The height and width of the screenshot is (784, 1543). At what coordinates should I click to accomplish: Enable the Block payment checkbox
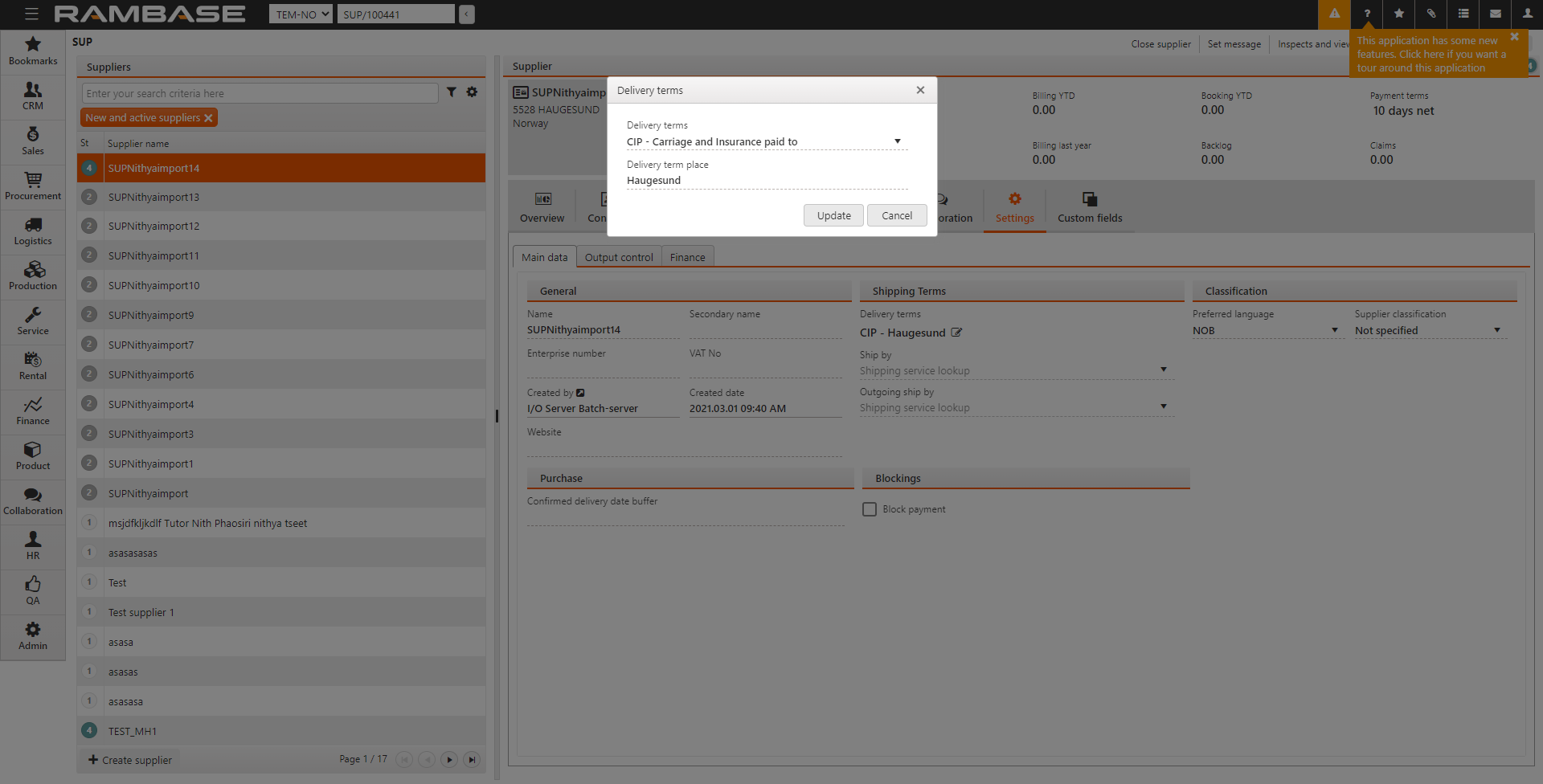click(870, 509)
